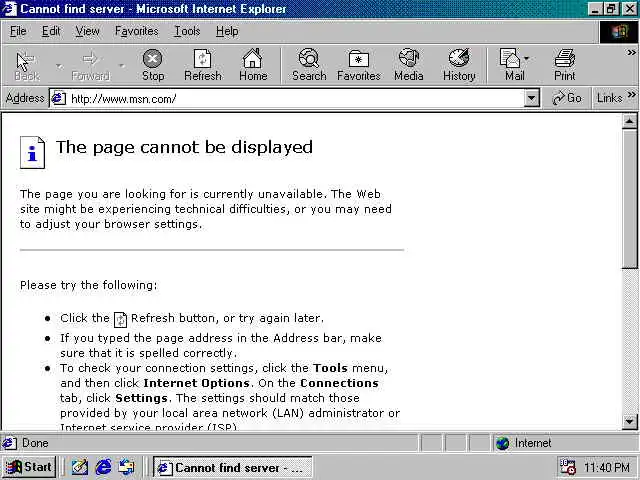Click the Forward toolbar button
The height and width of the screenshot is (480, 640).
90,65
